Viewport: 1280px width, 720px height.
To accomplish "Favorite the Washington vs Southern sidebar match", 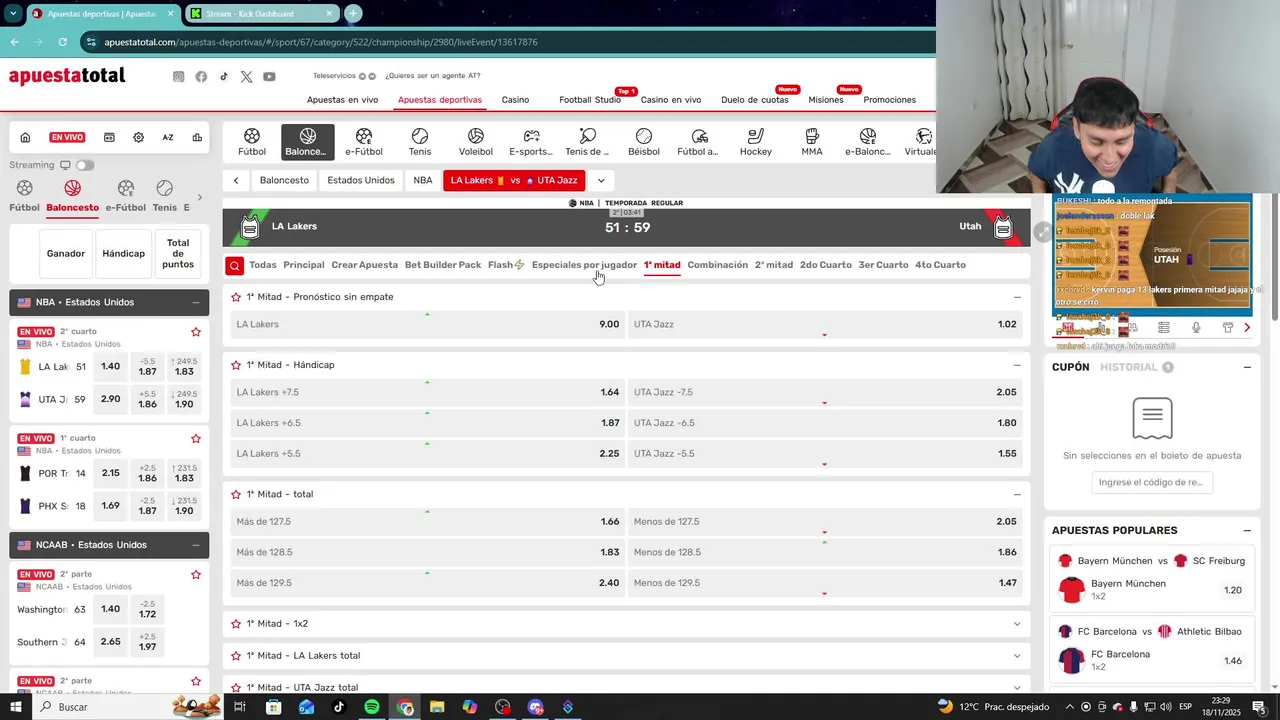I will click(x=196, y=575).
